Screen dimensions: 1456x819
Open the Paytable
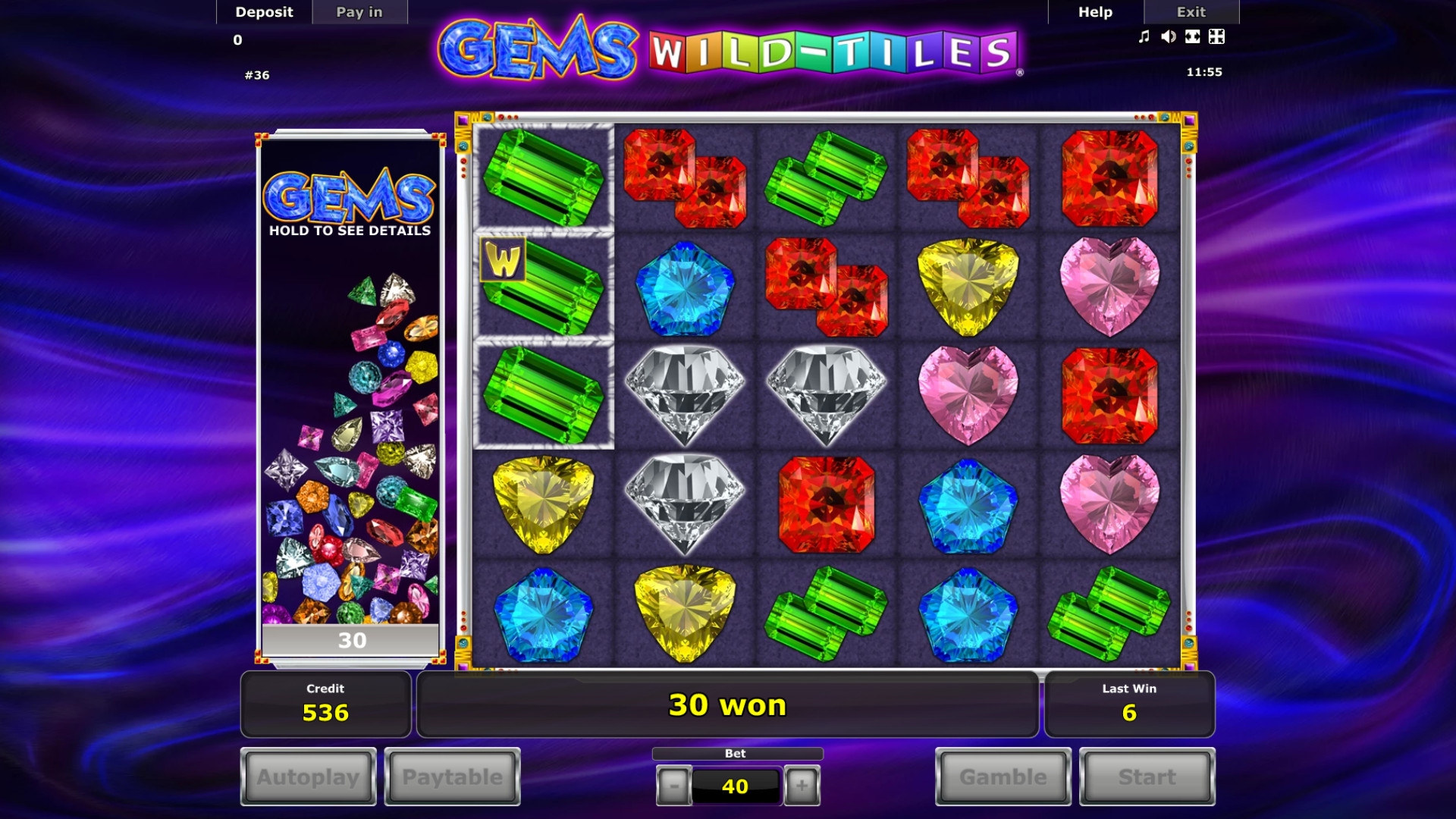(x=452, y=777)
